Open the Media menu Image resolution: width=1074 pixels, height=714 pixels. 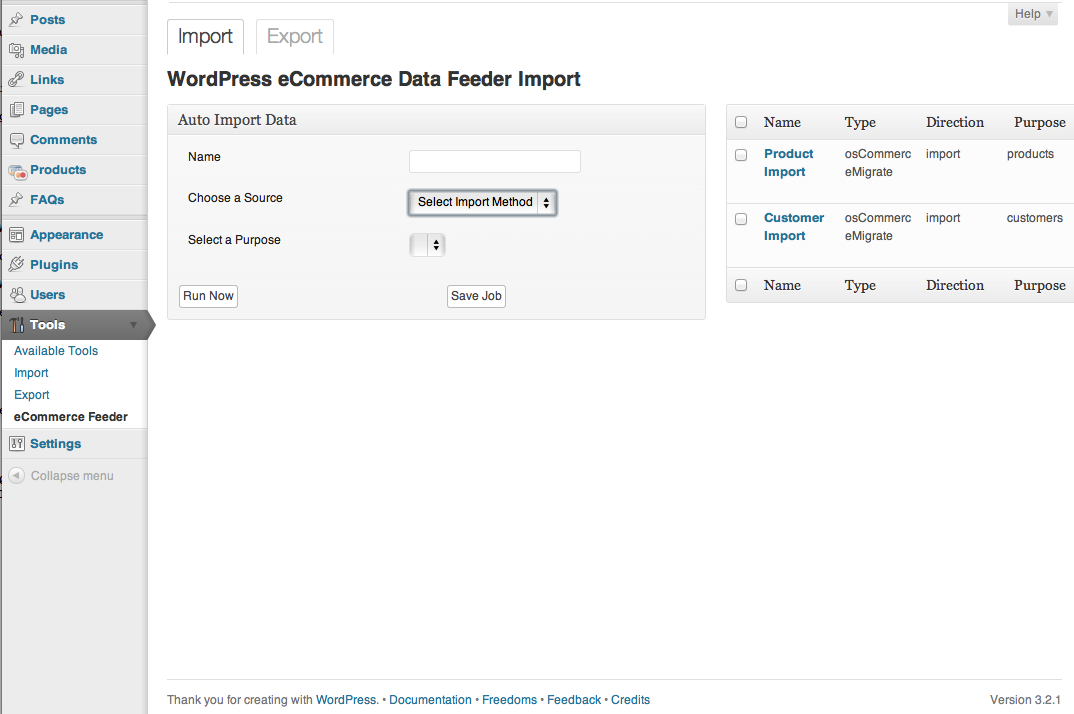[49, 50]
